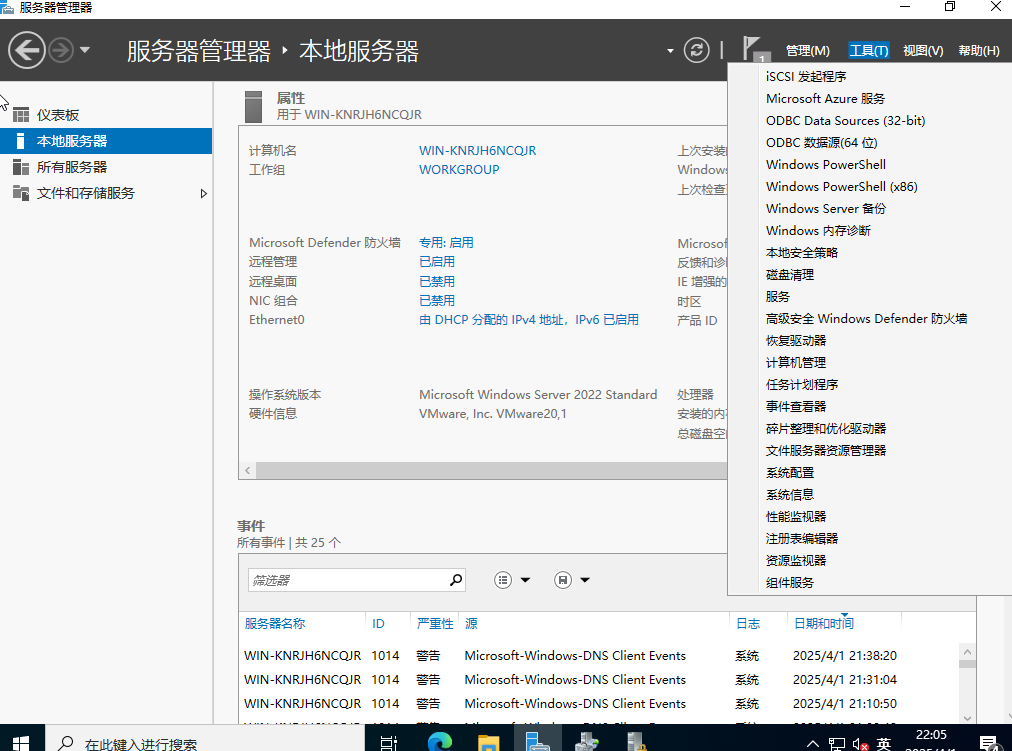Select 本地服务器 in the sidebar
Screen dimensions: 1012x751
coord(106,141)
